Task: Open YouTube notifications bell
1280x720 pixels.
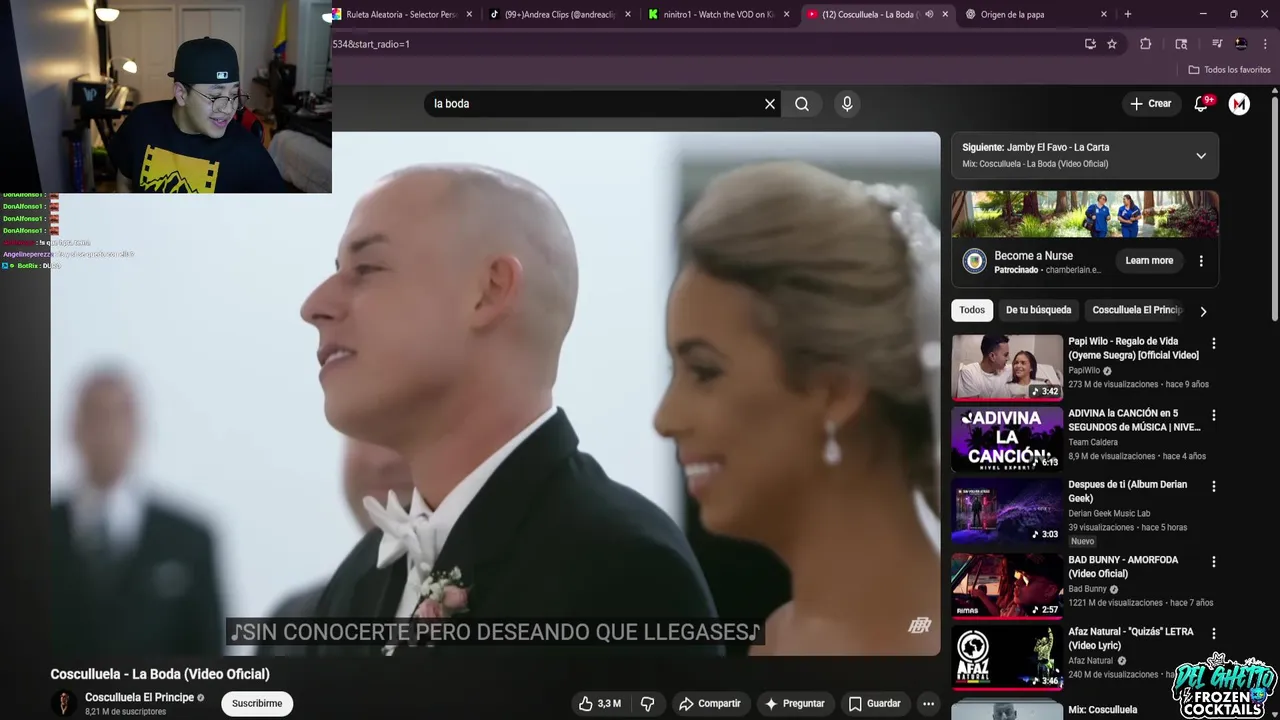Action: pos(1202,104)
